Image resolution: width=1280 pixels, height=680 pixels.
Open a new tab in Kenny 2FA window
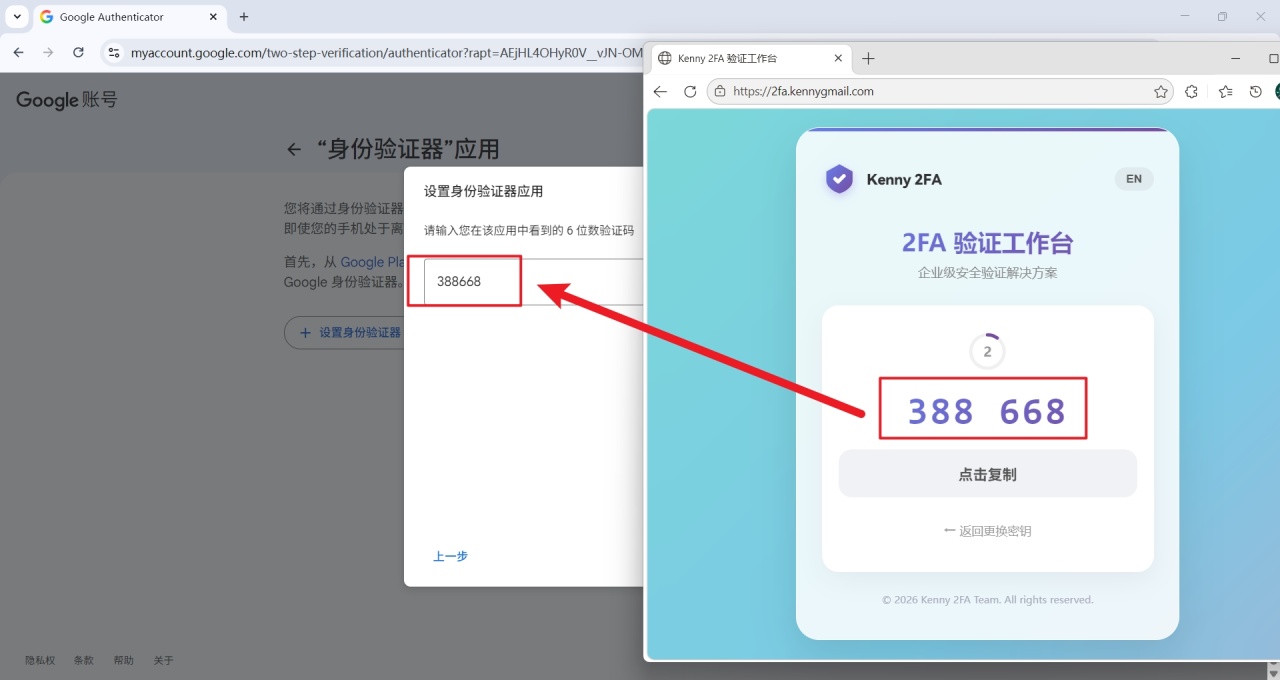pos(868,59)
